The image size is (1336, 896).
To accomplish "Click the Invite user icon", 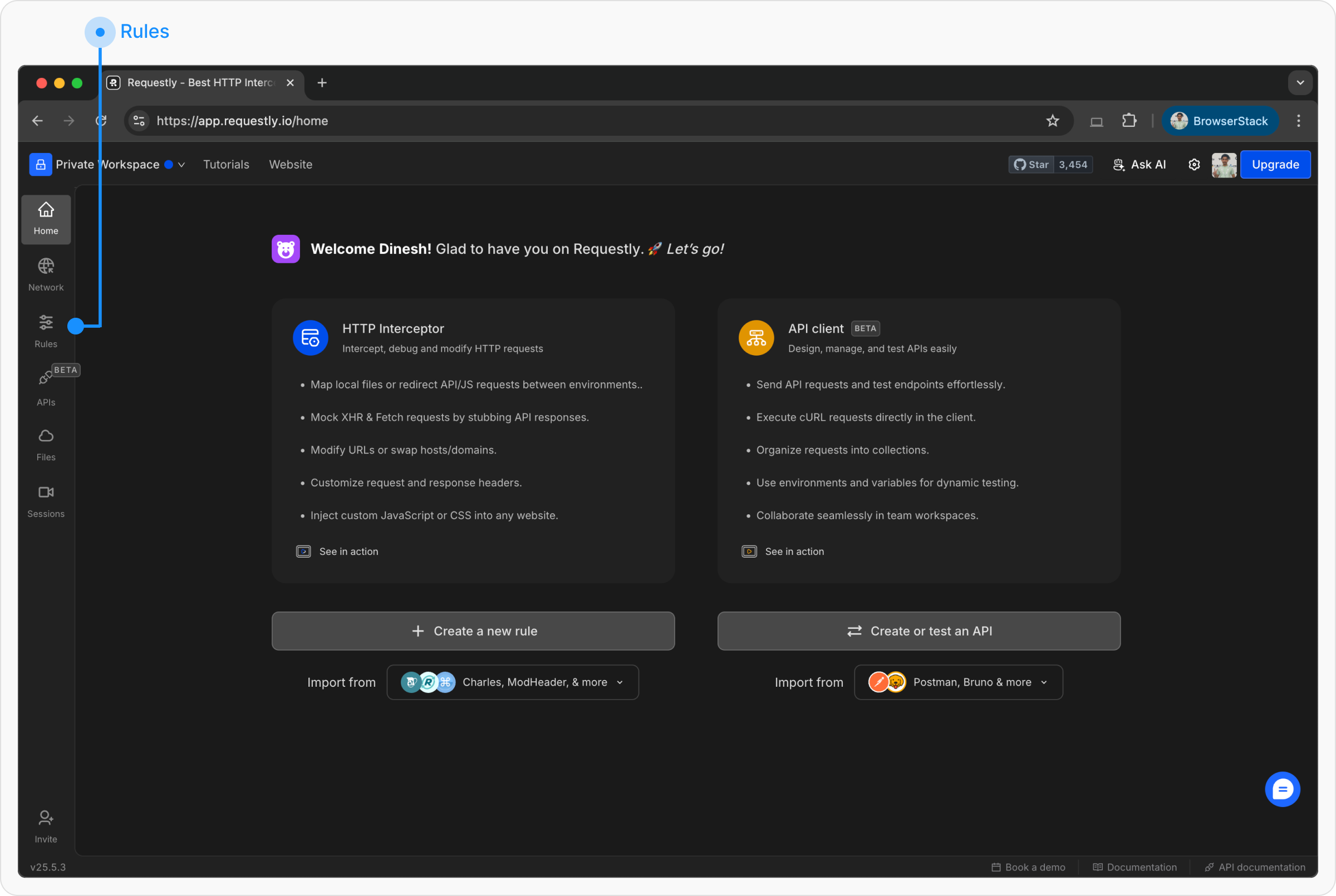I will (46, 818).
